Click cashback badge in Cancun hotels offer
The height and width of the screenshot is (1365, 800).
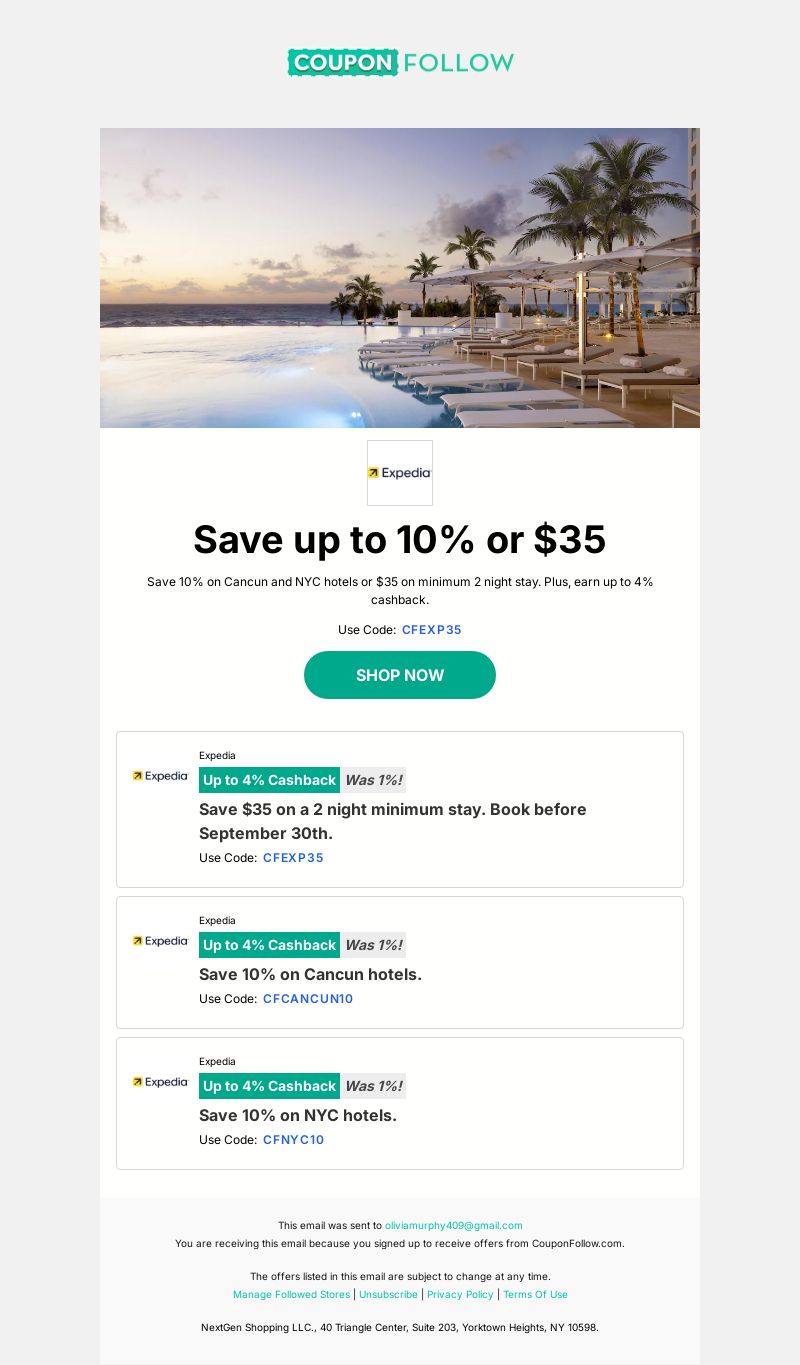tap(269, 945)
